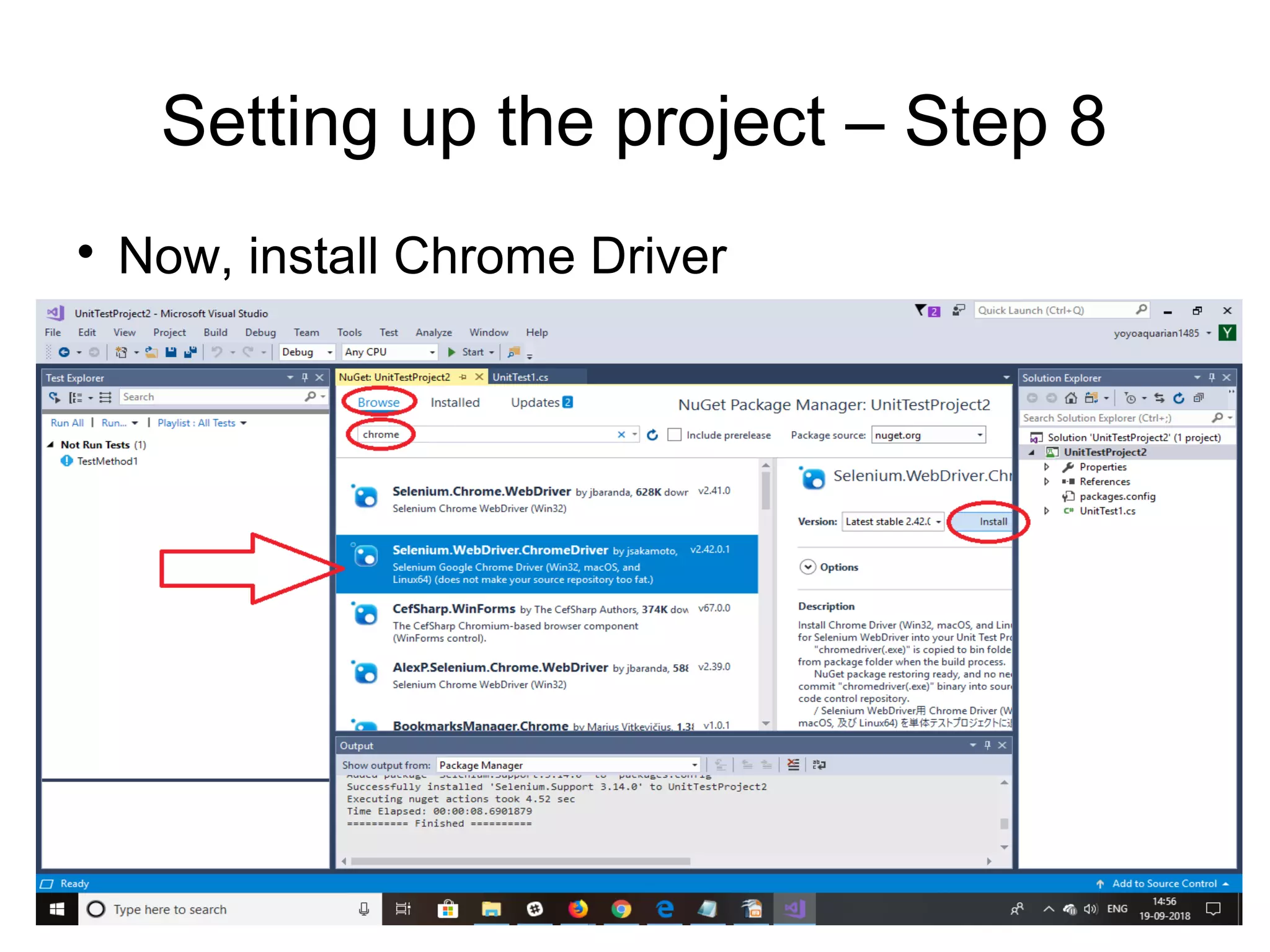
Task: Click Test Explorer group-by icon
Action: pos(76,398)
